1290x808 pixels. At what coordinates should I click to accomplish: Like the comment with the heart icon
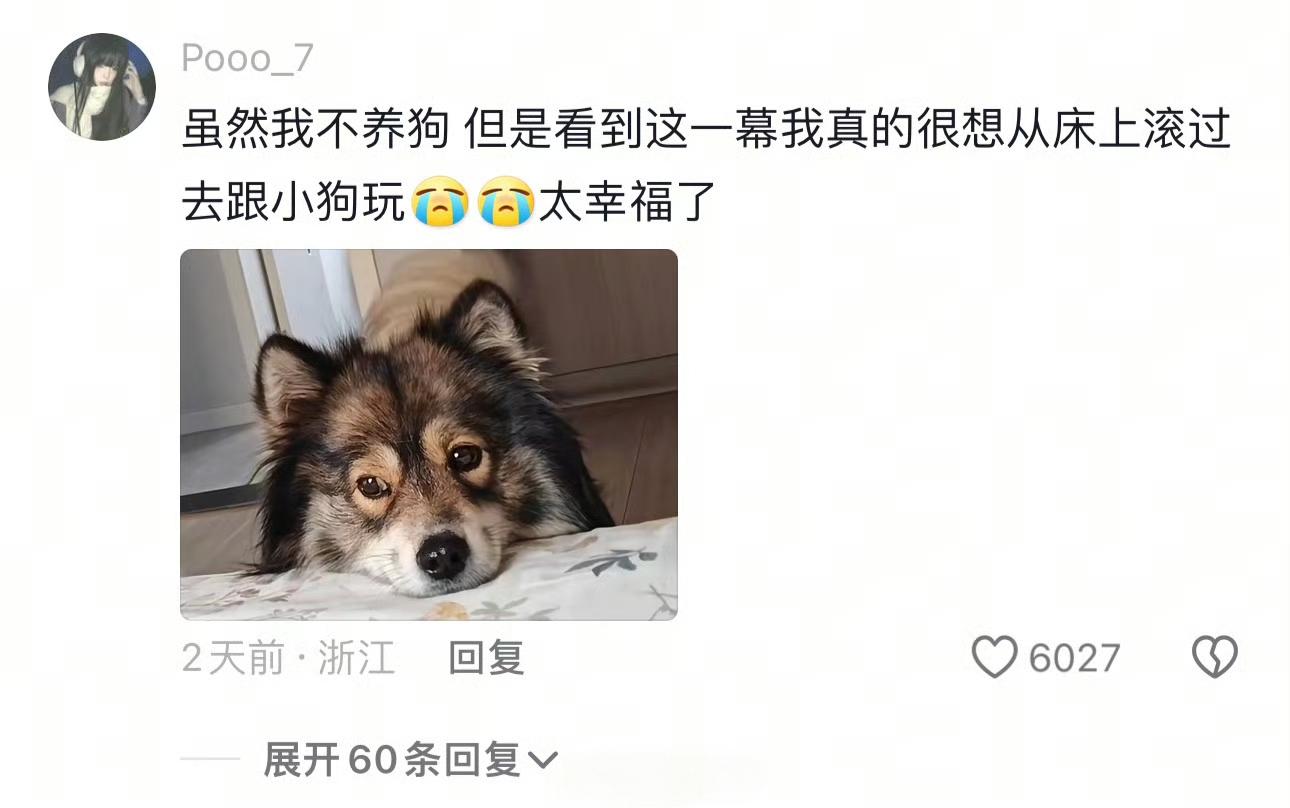[994, 657]
